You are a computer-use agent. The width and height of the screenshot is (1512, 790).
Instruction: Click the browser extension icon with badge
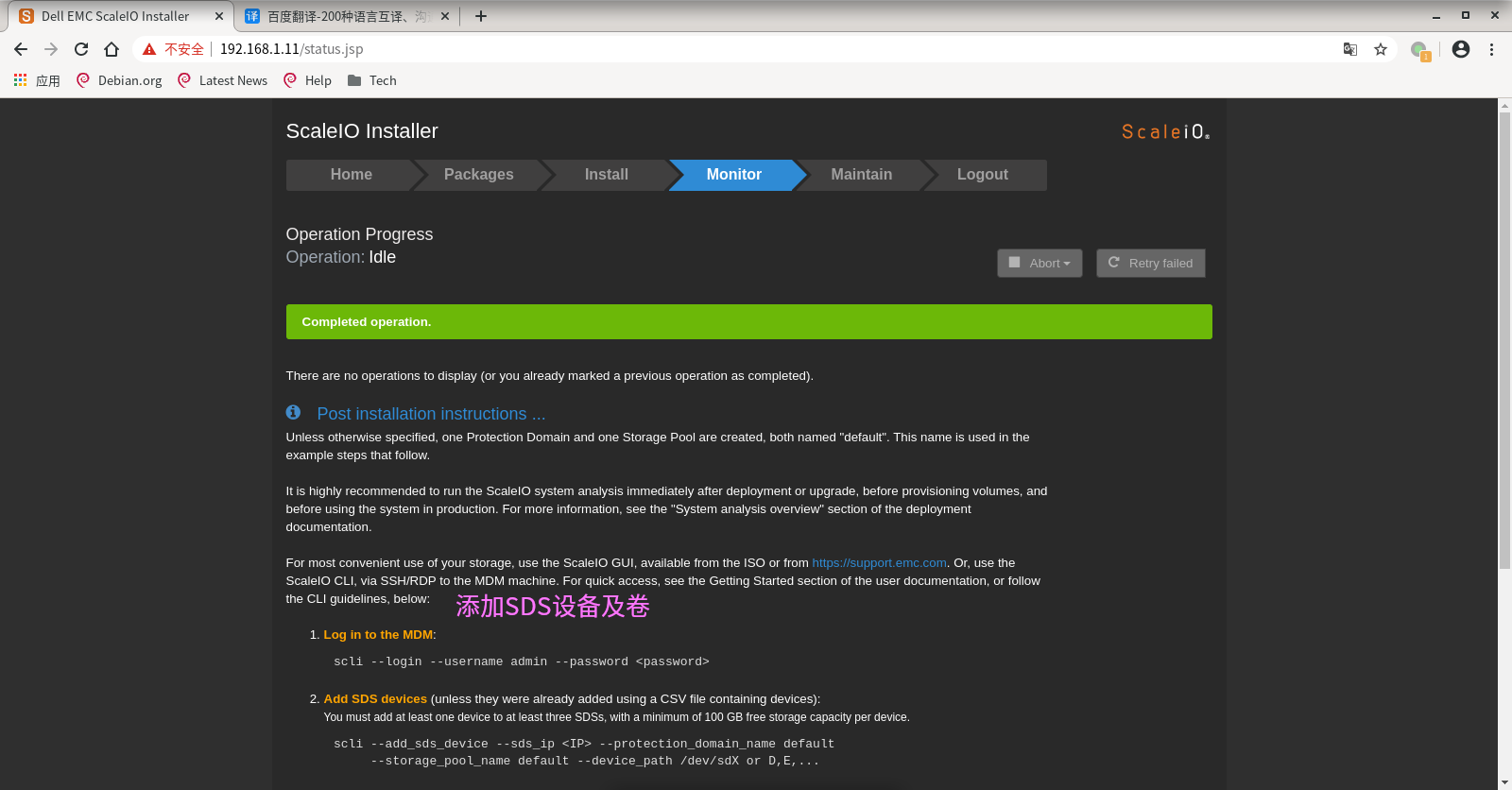click(1419, 50)
